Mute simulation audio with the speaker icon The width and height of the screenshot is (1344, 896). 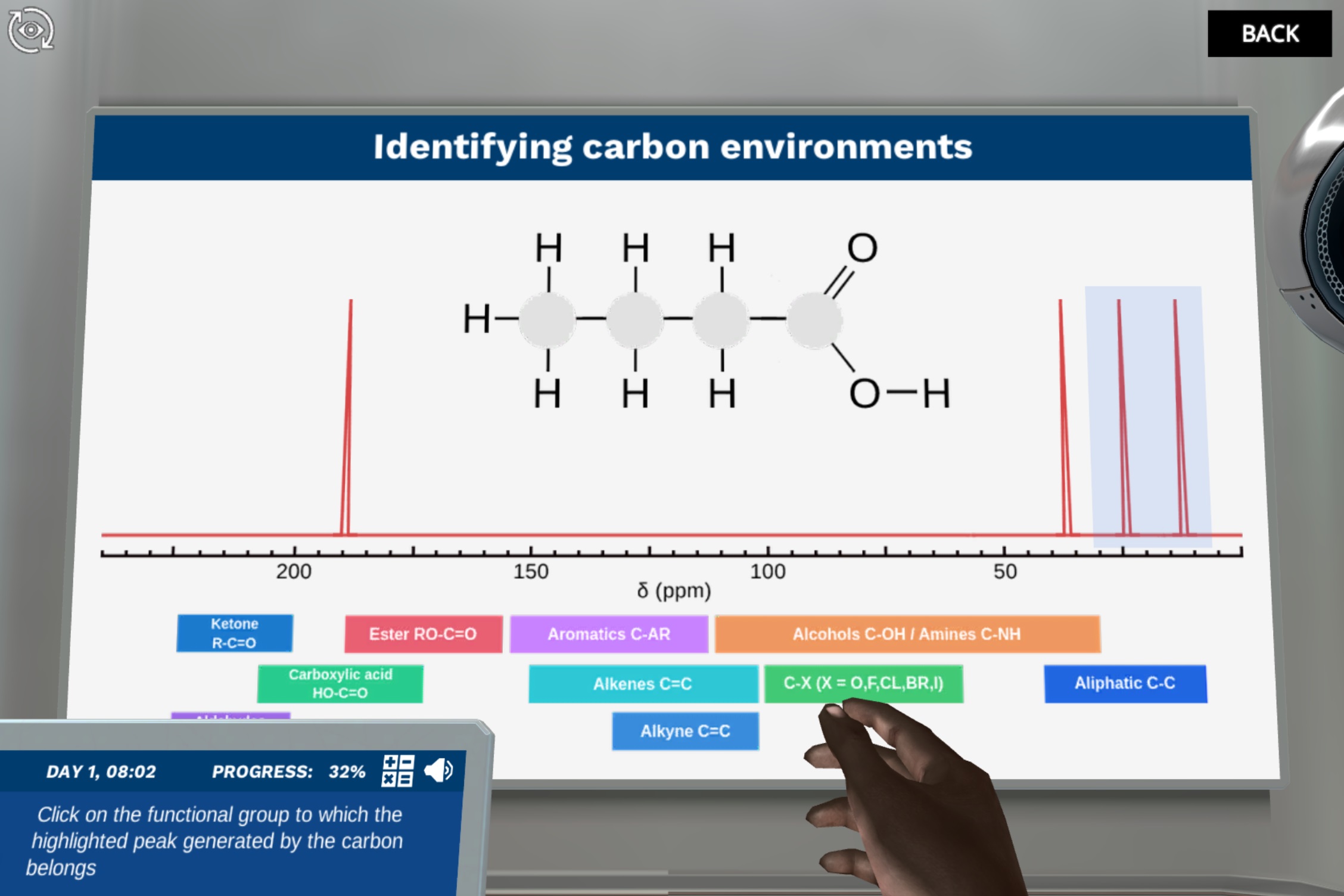(439, 771)
